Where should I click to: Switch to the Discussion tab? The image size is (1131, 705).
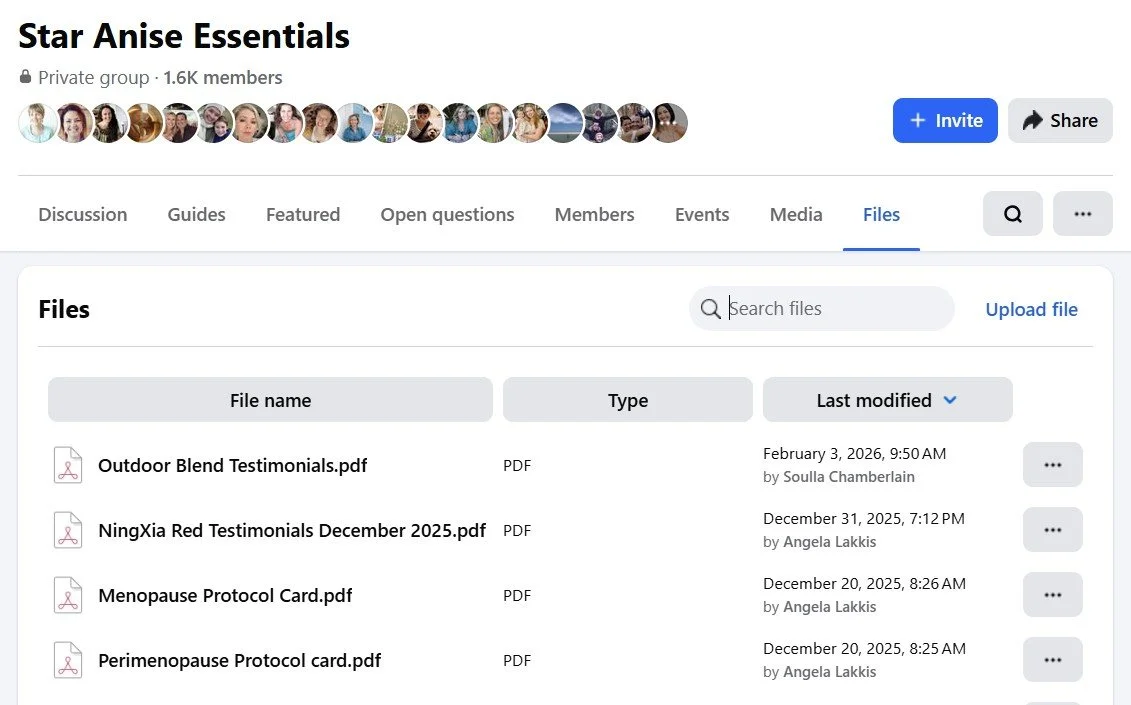[82, 214]
